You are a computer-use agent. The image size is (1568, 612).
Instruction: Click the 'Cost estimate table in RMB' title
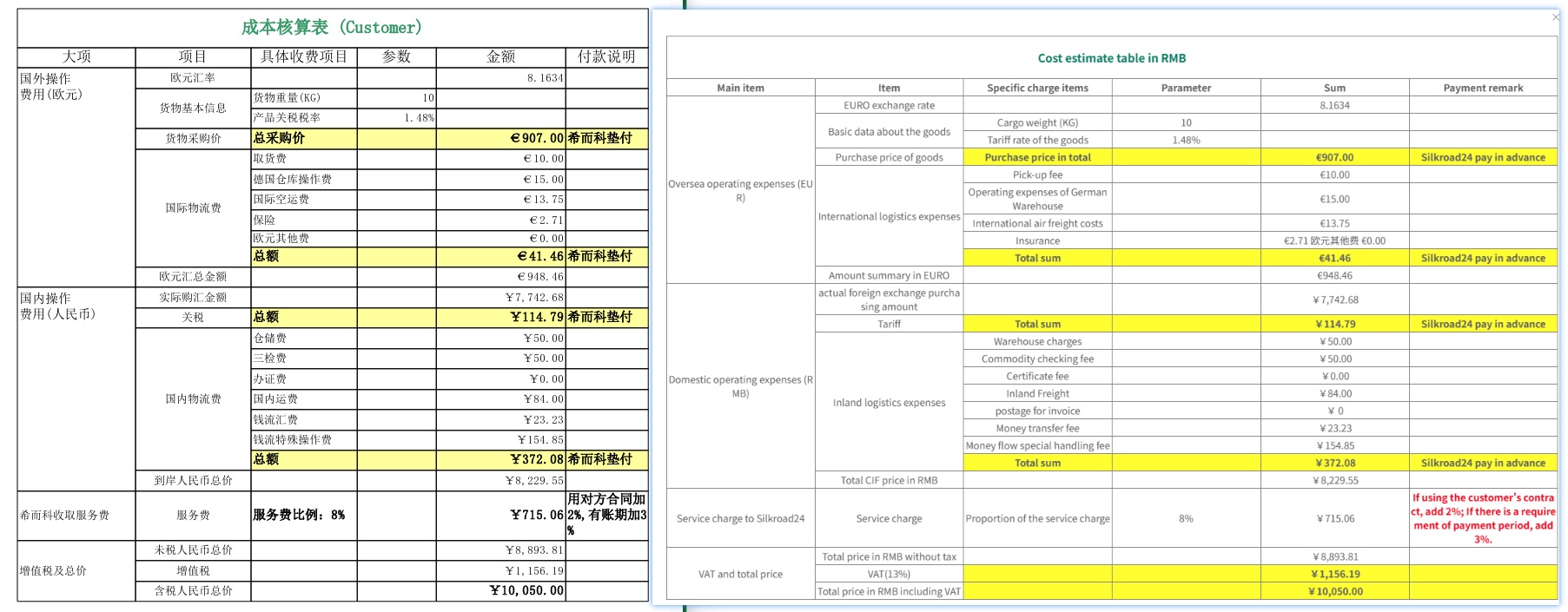point(1111,58)
